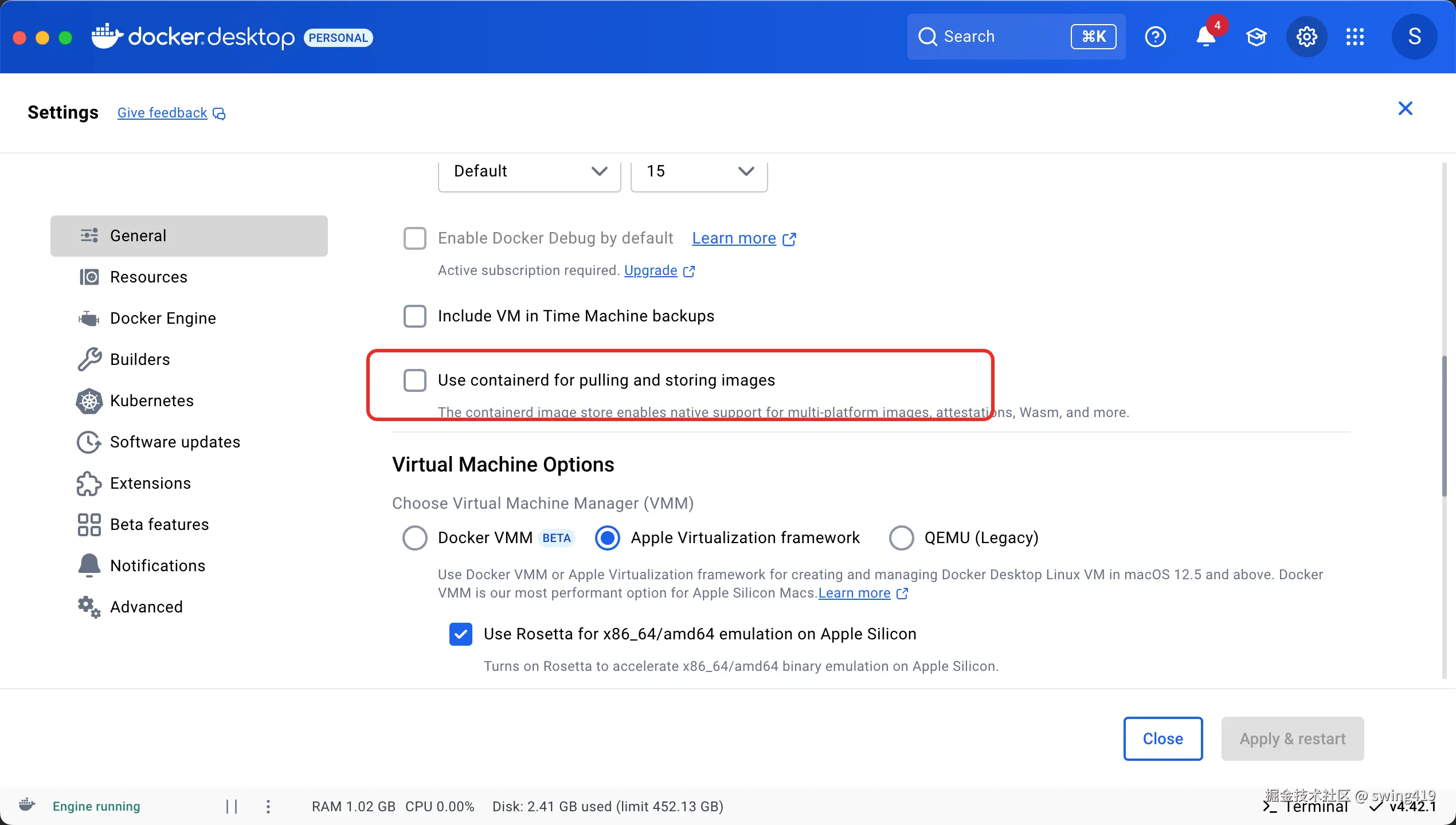1456x825 pixels.
Task: Click the Close button
Action: (1163, 738)
